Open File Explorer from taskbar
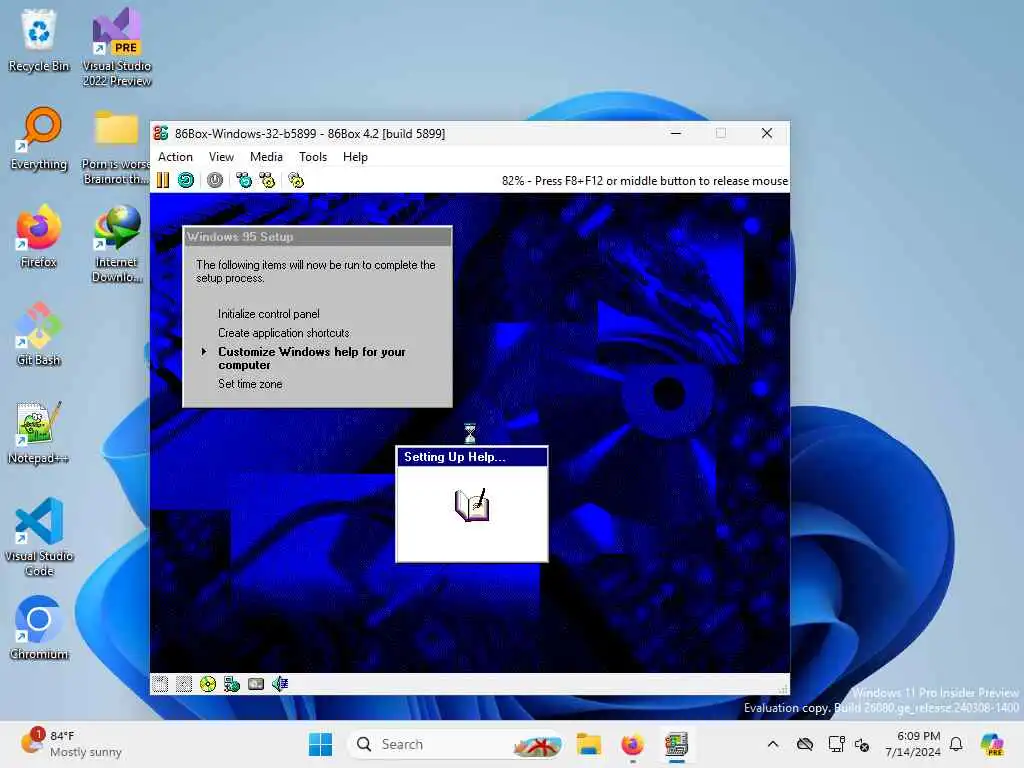Image resolution: width=1024 pixels, height=768 pixels. point(588,744)
